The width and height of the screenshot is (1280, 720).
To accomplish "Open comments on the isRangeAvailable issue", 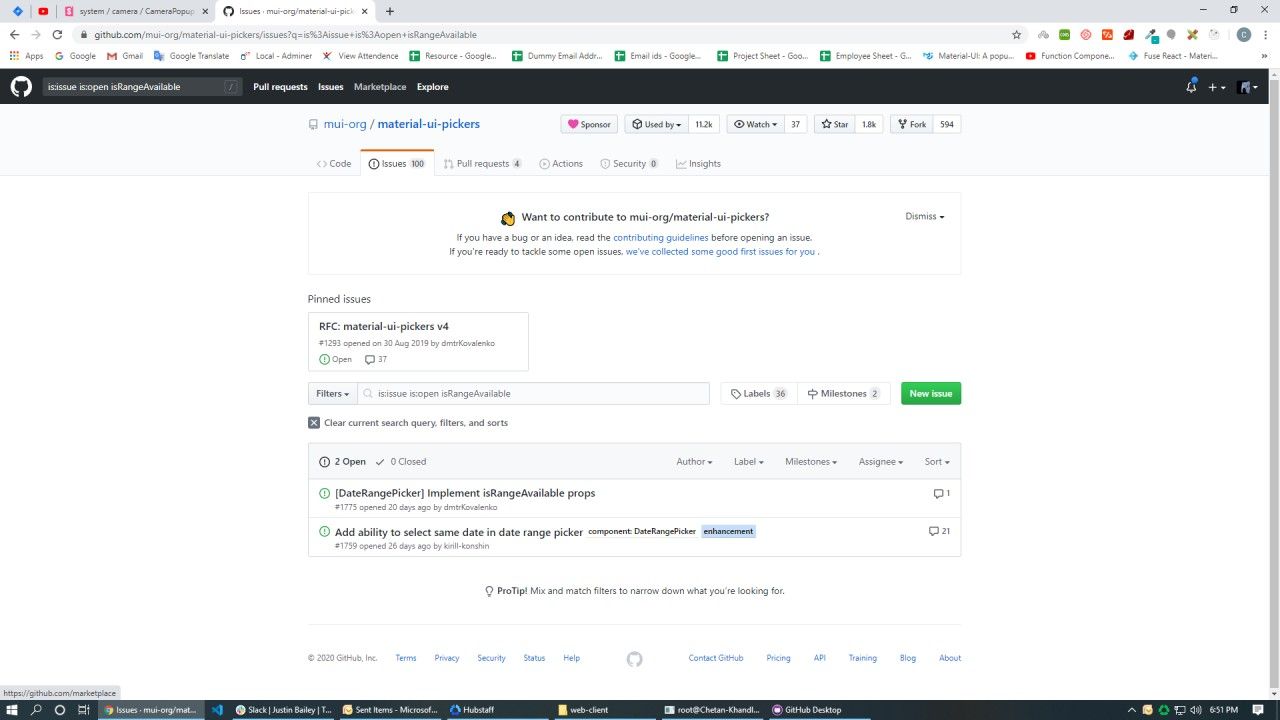I will click(x=941, y=493).
